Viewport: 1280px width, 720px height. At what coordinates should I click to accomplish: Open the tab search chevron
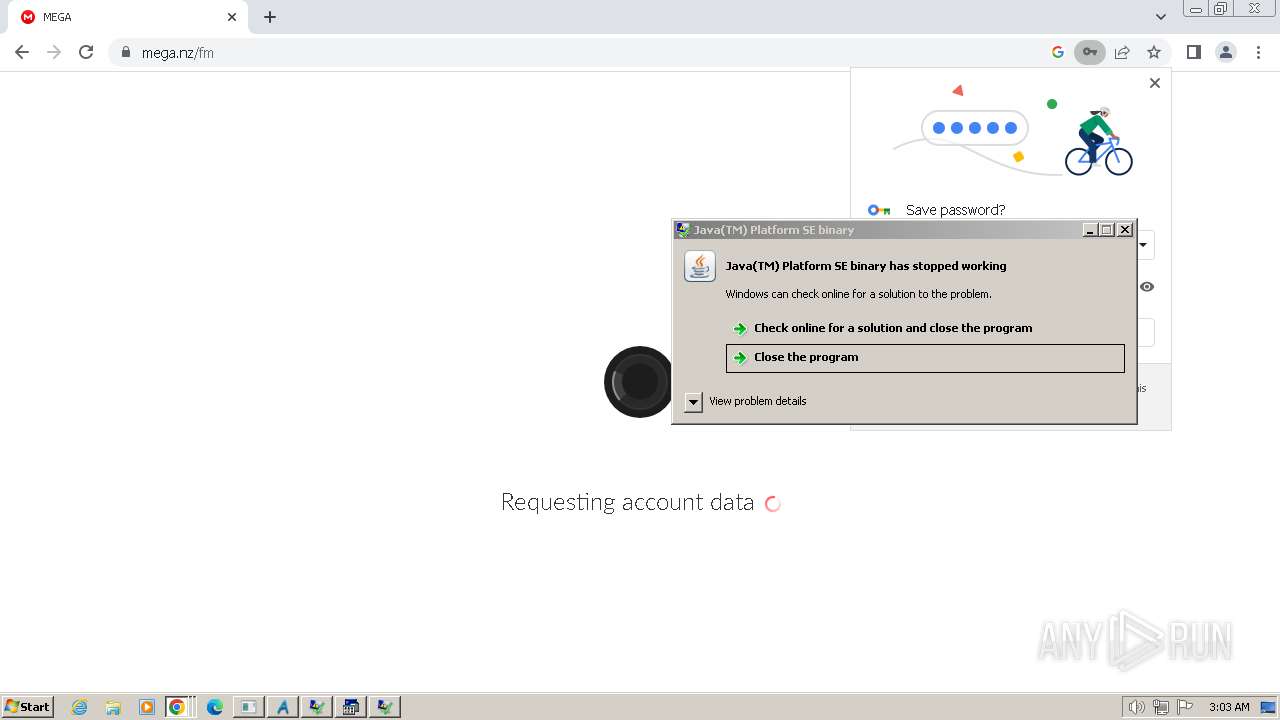pyautogui.click(x=1161, y=17)
